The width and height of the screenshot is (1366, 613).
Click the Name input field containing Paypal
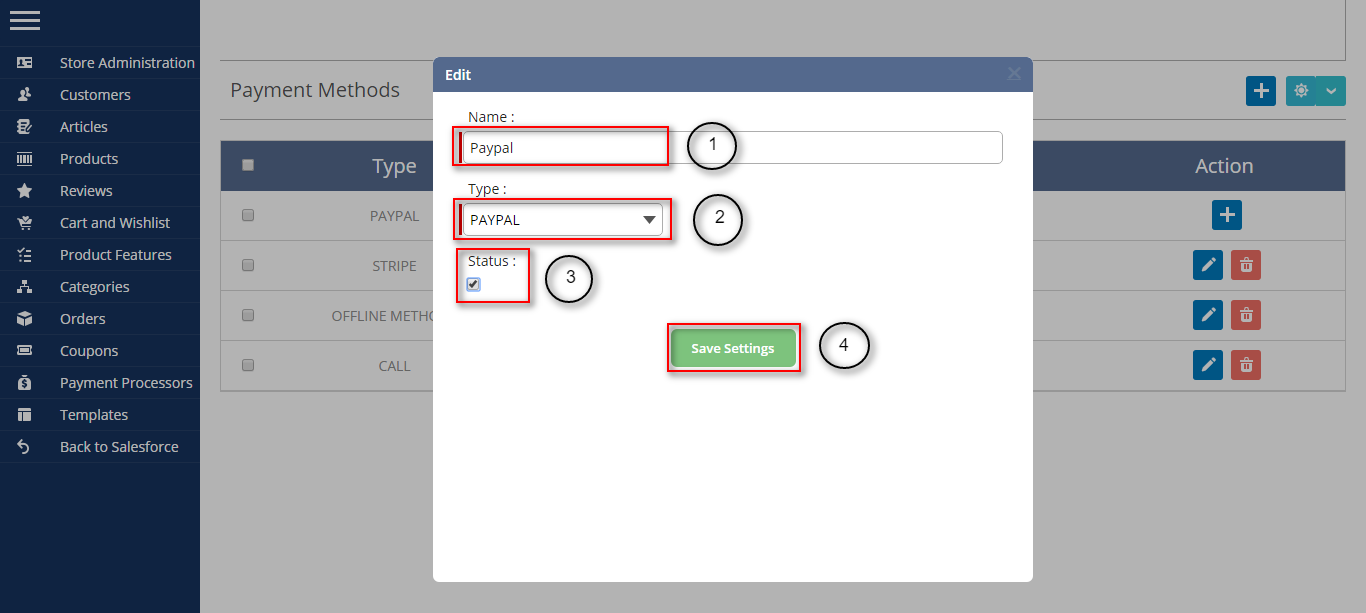tap(732, 148)
